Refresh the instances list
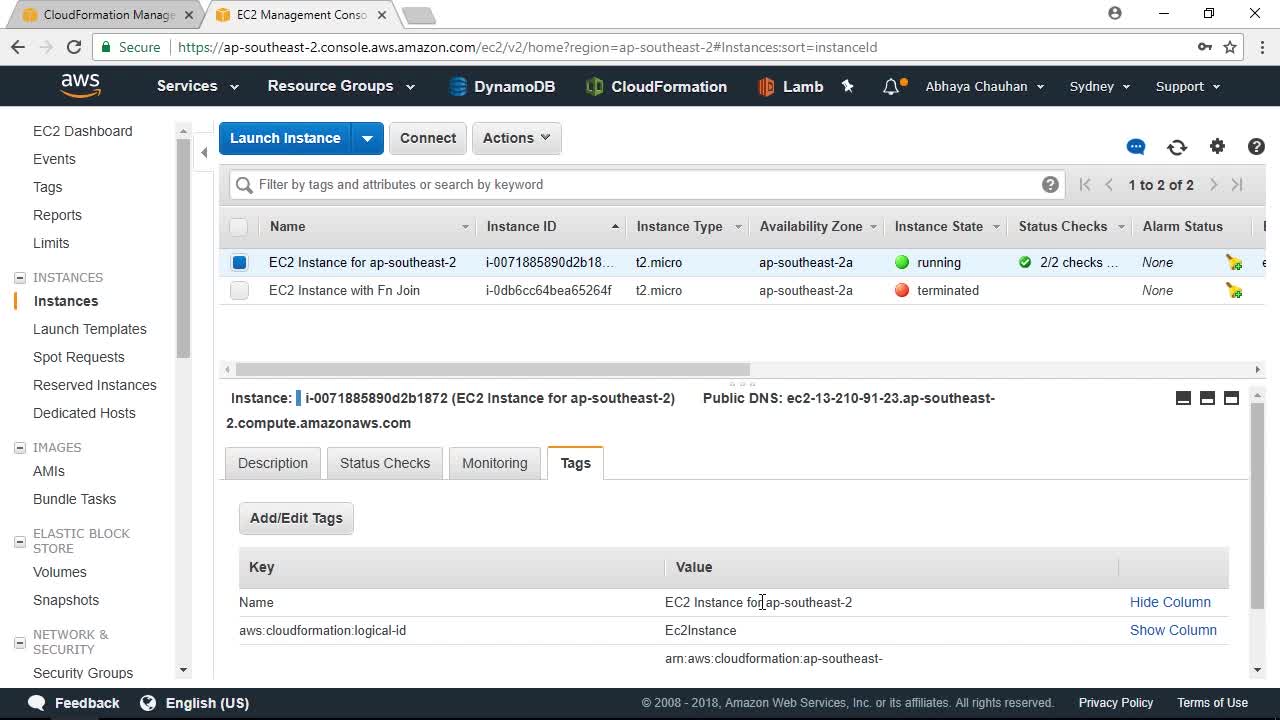Viewport: 1280px width, 720px height. coord(1177,147)
